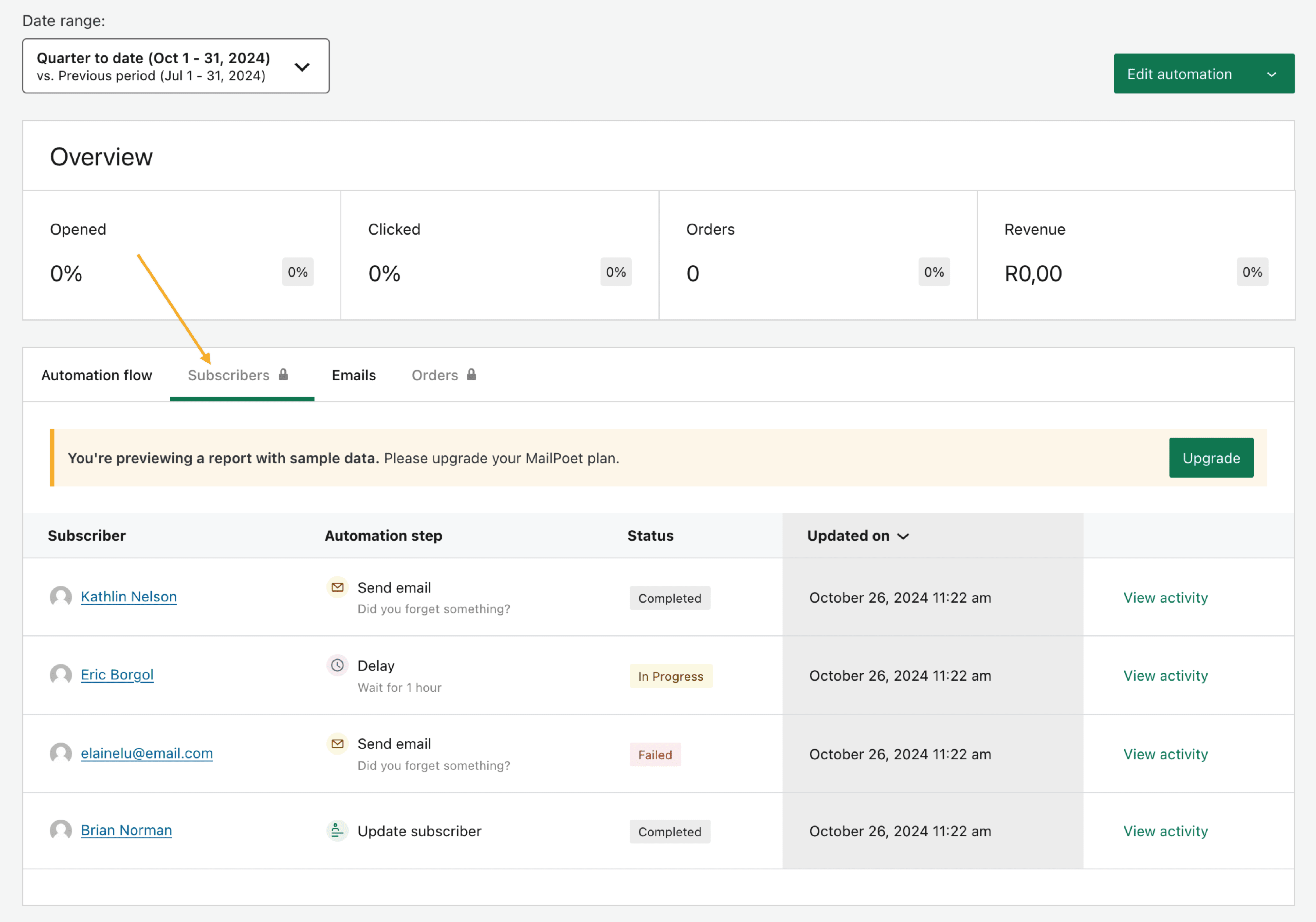Open the locked Orders tab
This screenshot has width=1316, height=922.
(435, 375)
